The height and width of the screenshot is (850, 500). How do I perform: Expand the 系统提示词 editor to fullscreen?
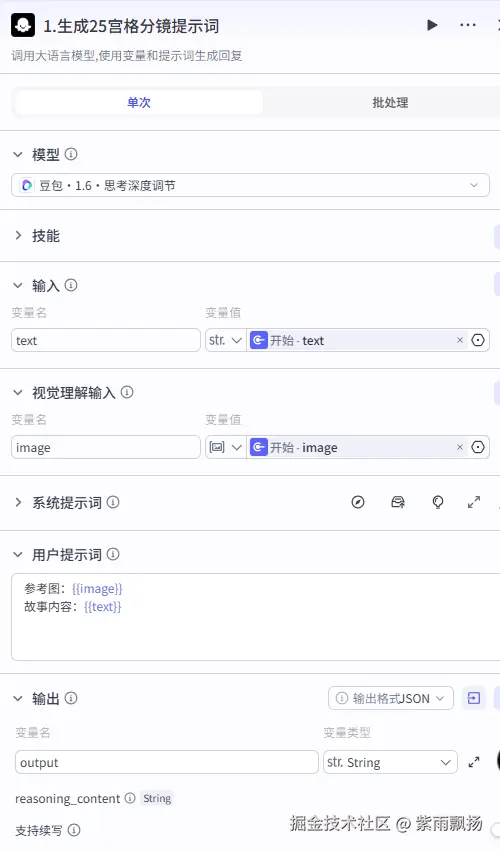[474, 503]
